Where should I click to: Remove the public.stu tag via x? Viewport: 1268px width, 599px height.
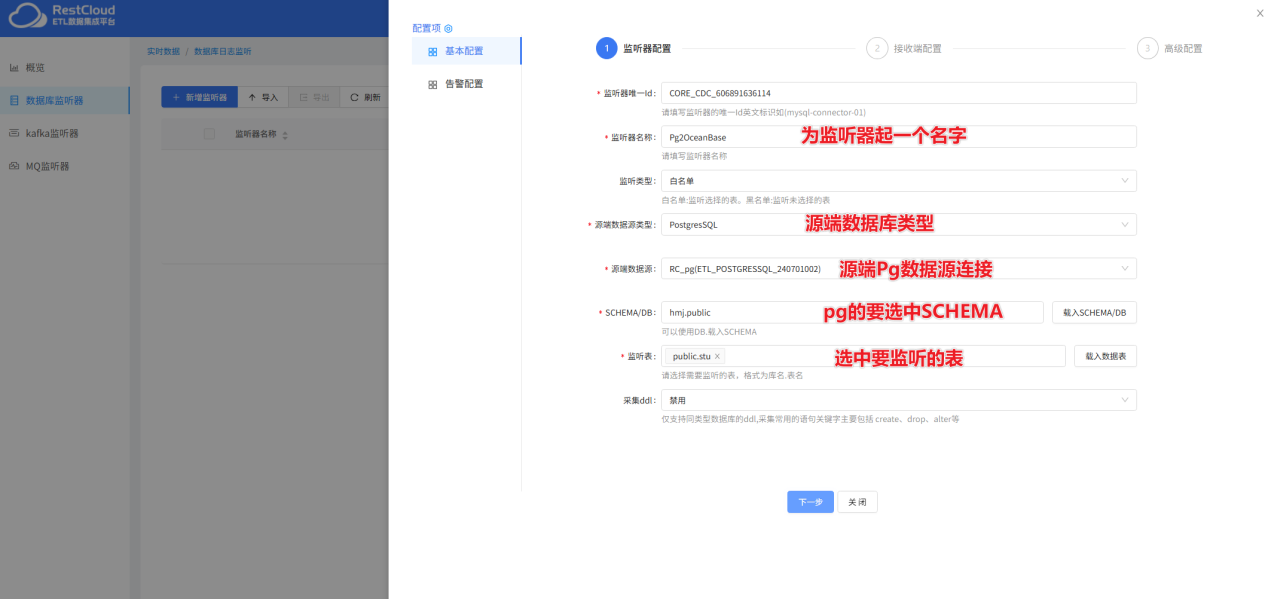[717, 356]
